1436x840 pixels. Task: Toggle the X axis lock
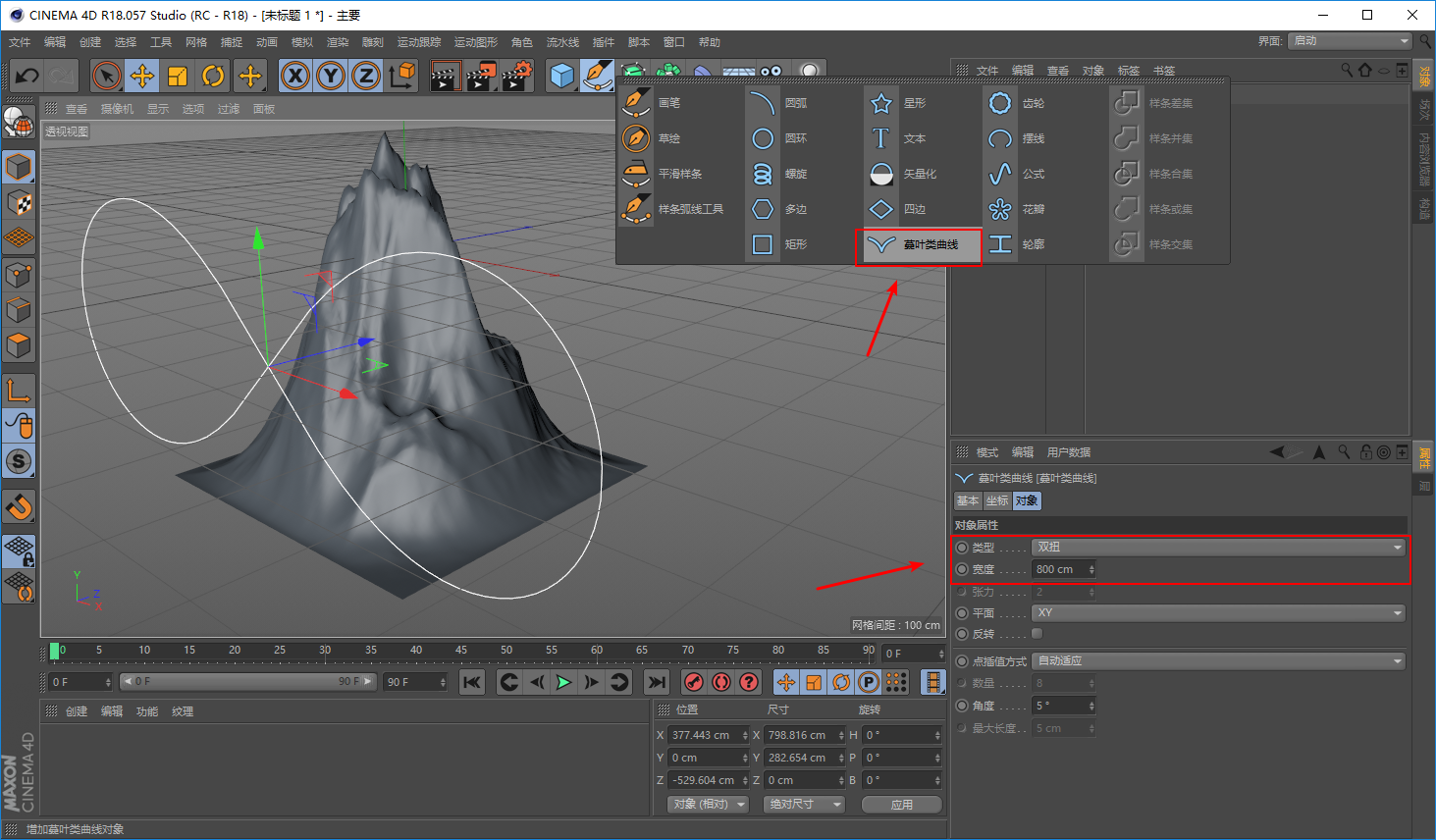295,76
